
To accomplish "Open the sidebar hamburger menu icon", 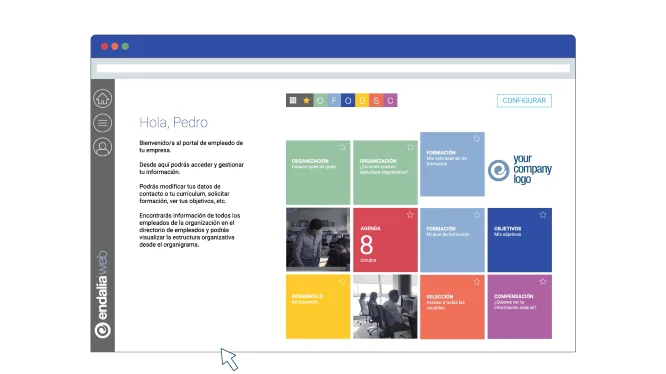I will click(102, 123).
